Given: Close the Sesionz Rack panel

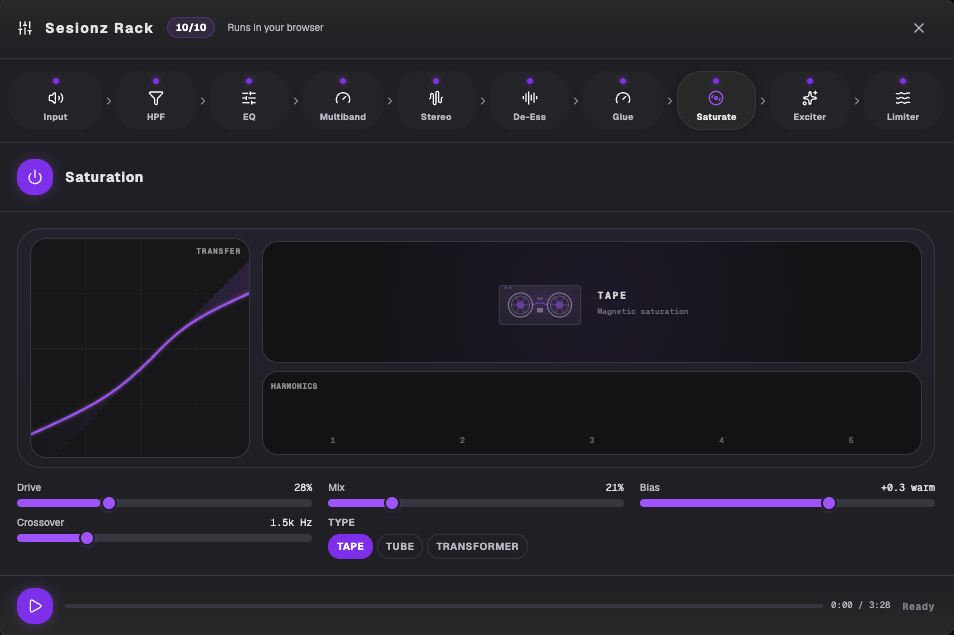Looking at the screenshot, I should [x=919, y=28].
